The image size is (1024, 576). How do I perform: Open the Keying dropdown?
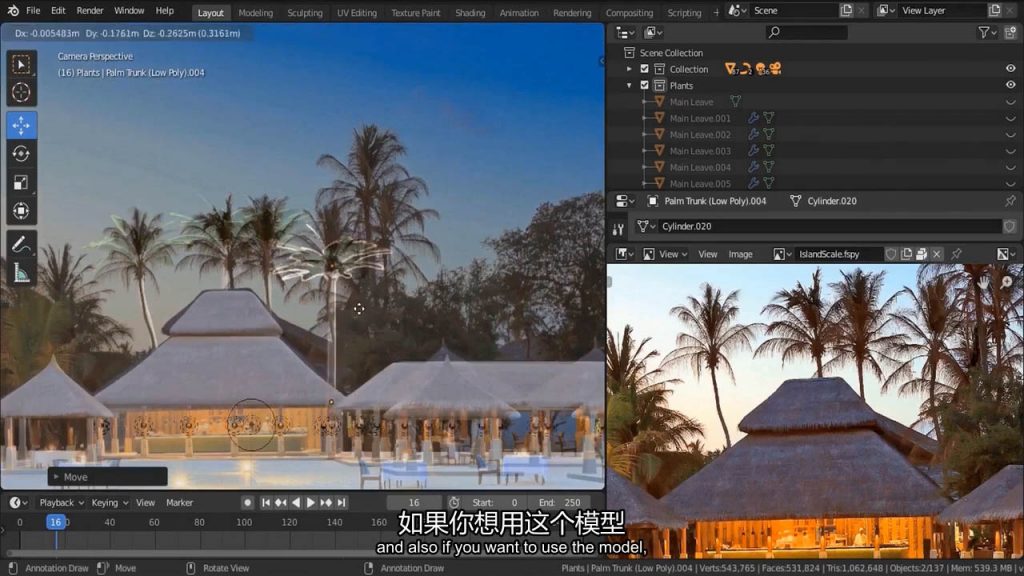tap(110, 502)
